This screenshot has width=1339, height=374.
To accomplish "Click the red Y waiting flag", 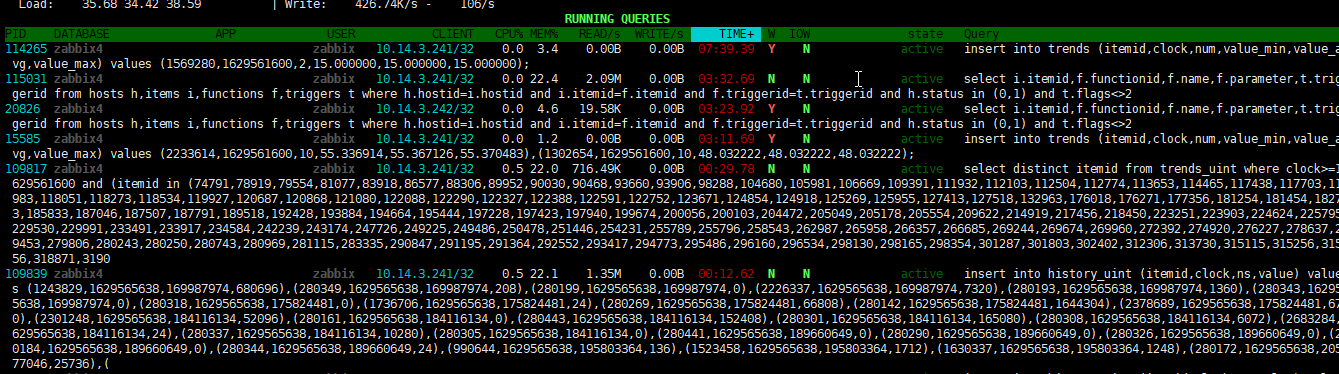I will point(771,48).
